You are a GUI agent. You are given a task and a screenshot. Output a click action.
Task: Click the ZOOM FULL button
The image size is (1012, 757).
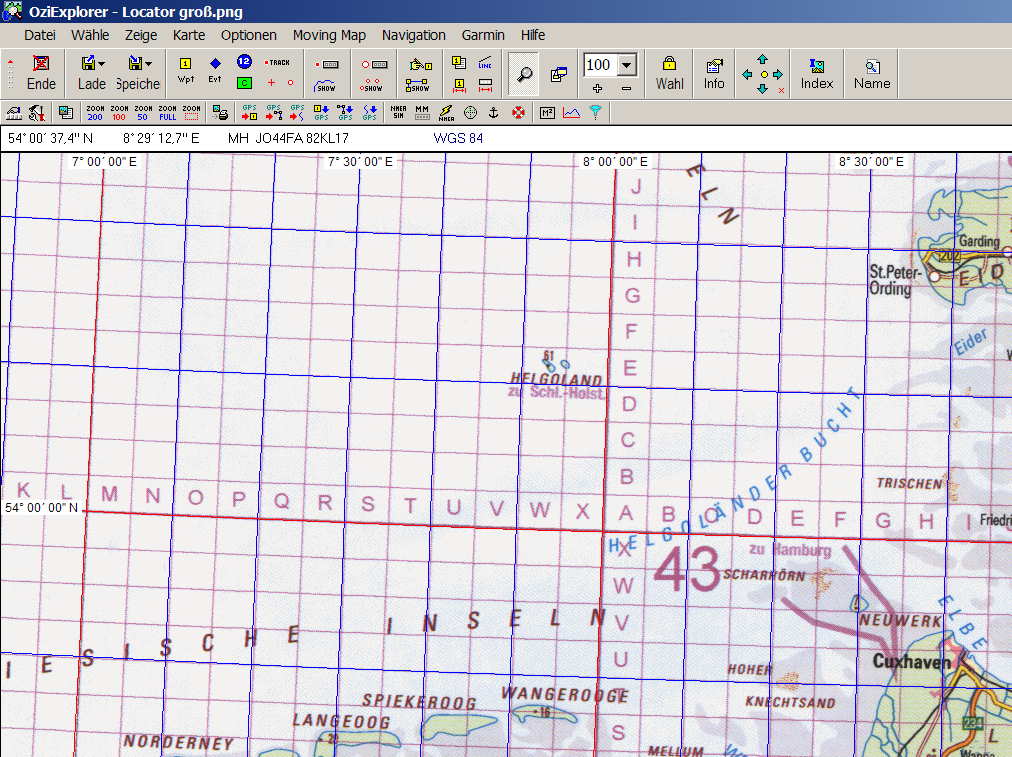(167, 113)
